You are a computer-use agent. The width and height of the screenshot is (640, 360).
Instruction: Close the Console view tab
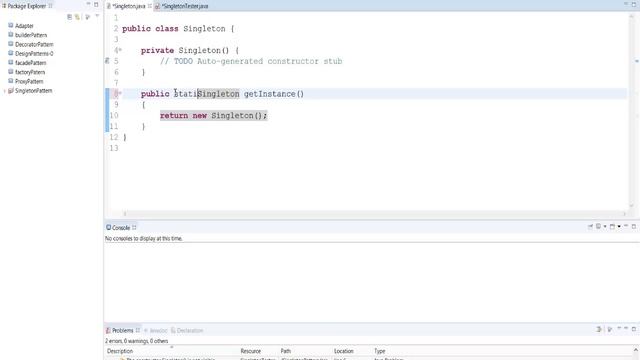[134, 227]
